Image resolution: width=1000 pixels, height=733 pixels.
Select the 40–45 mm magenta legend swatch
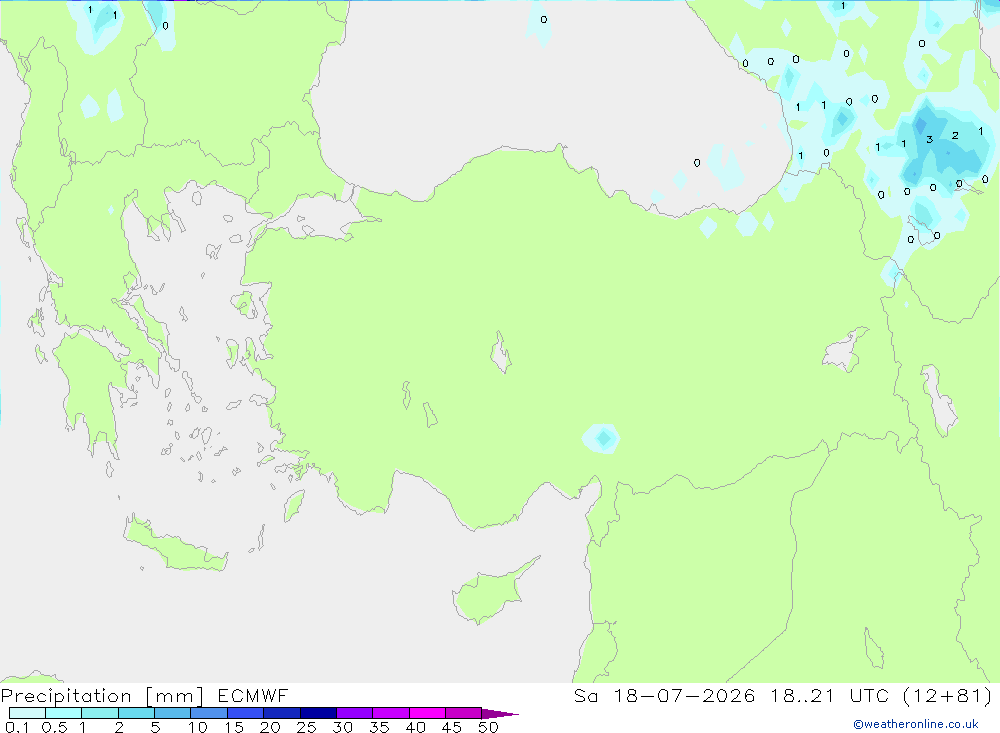click(x=427, y=713)
